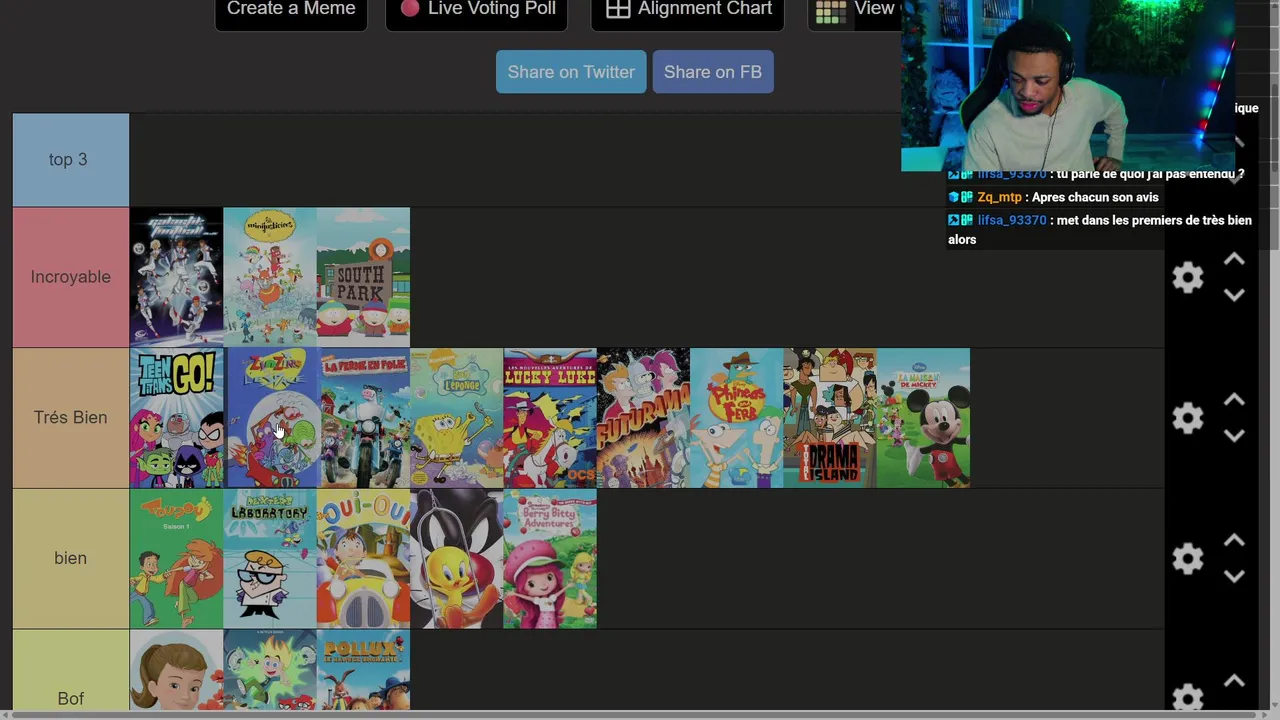
Task: Share tier list on FB
Action: tap(713, 72)
